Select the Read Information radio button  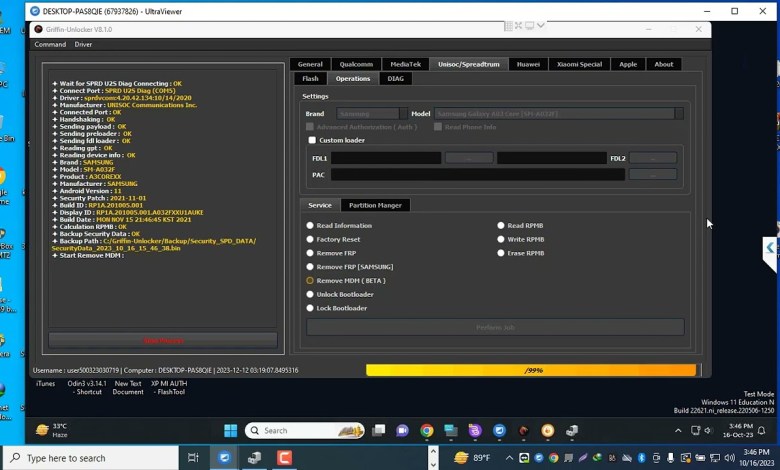310,225
